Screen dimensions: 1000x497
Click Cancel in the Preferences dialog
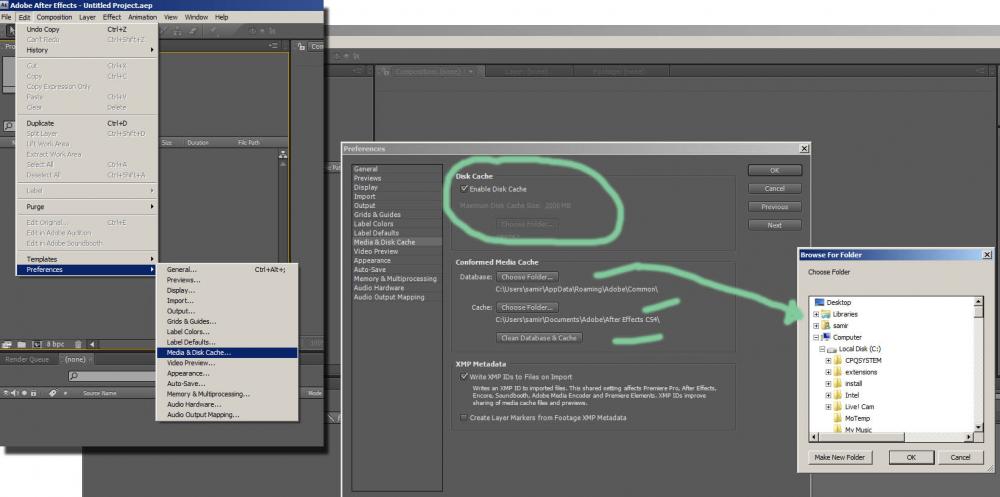pos(775,189)
